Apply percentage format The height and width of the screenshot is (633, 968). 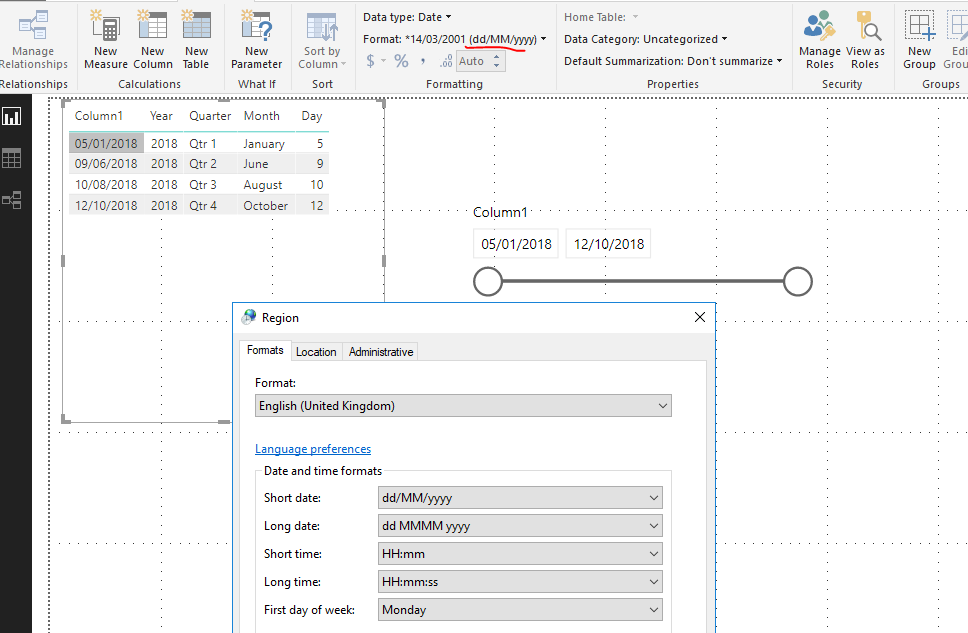[401, 61]
